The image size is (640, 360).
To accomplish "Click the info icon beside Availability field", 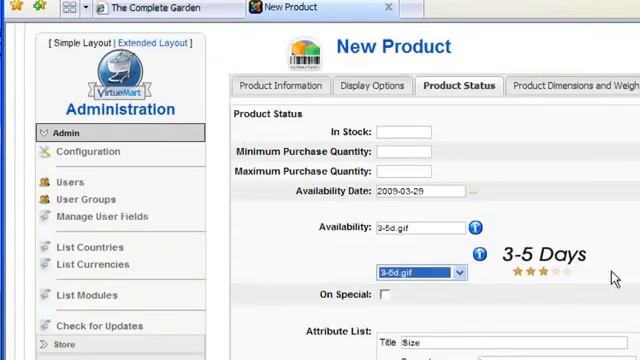I will (x=476, y=227).
